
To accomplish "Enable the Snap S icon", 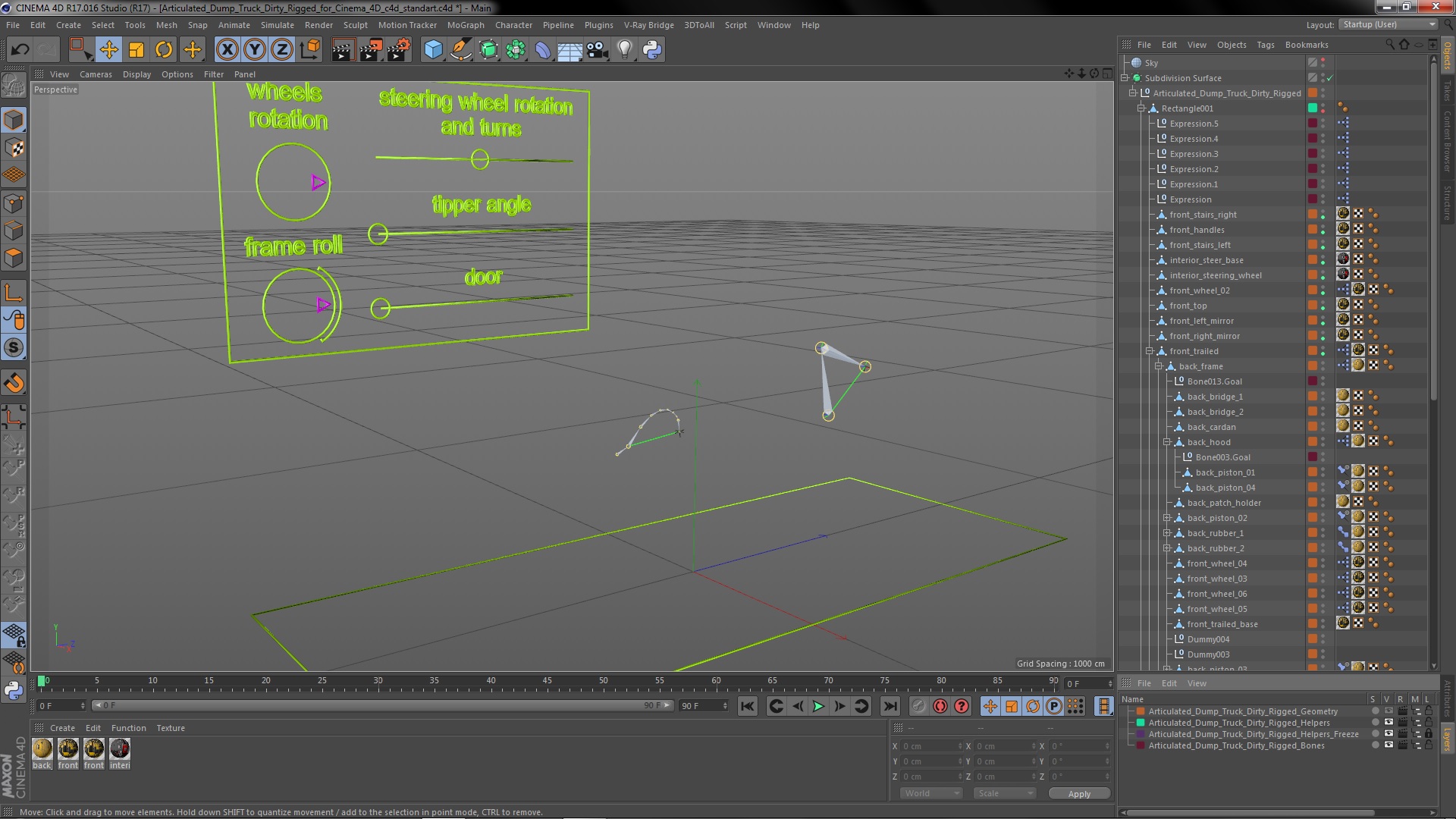I will click(14, 348).
